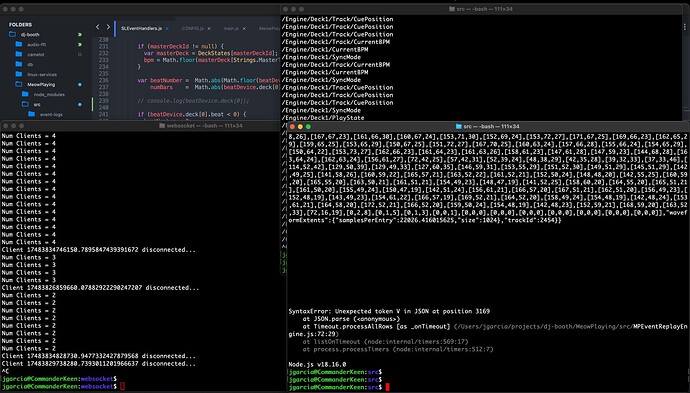Click the FOLDERS sidebar heading
Screen dimensions: 690x393
click(20, 25)
